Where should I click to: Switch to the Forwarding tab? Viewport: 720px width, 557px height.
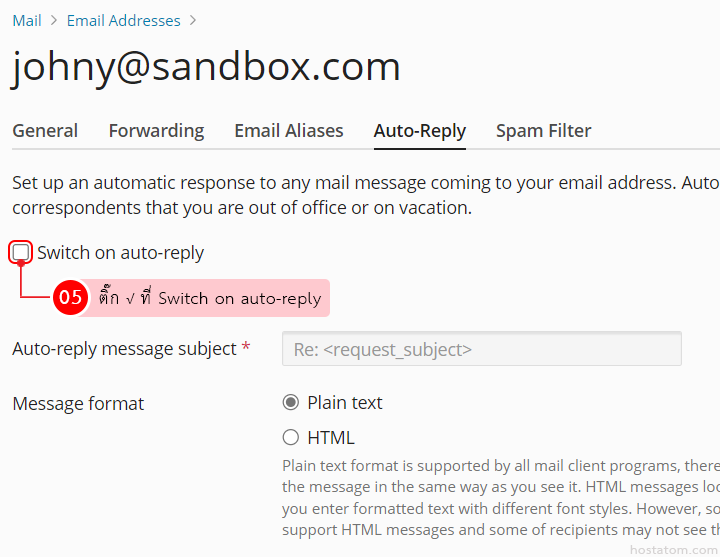click(156, 131)
